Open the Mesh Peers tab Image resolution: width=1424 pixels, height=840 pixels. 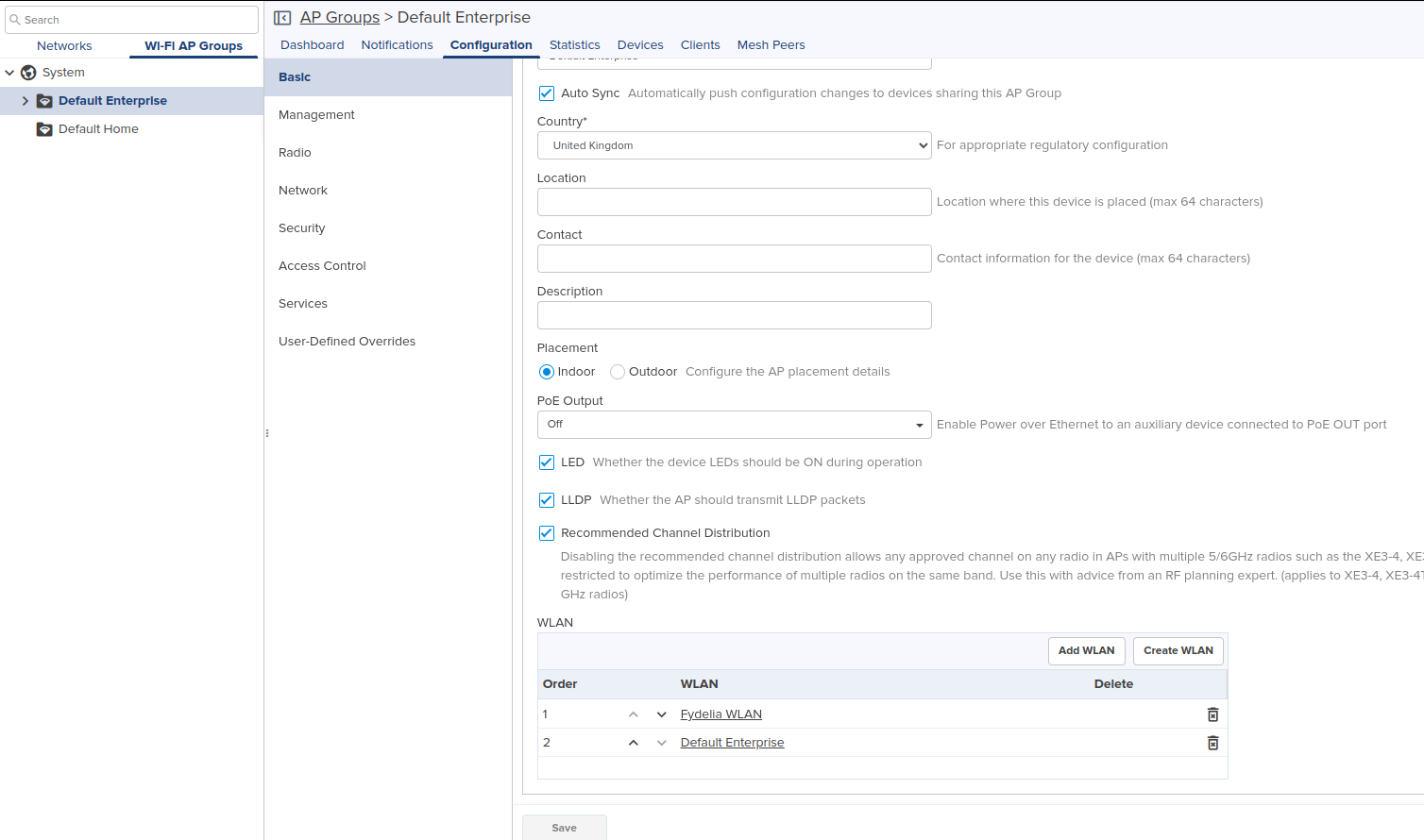pyautogui.click(x=771, y=45)
